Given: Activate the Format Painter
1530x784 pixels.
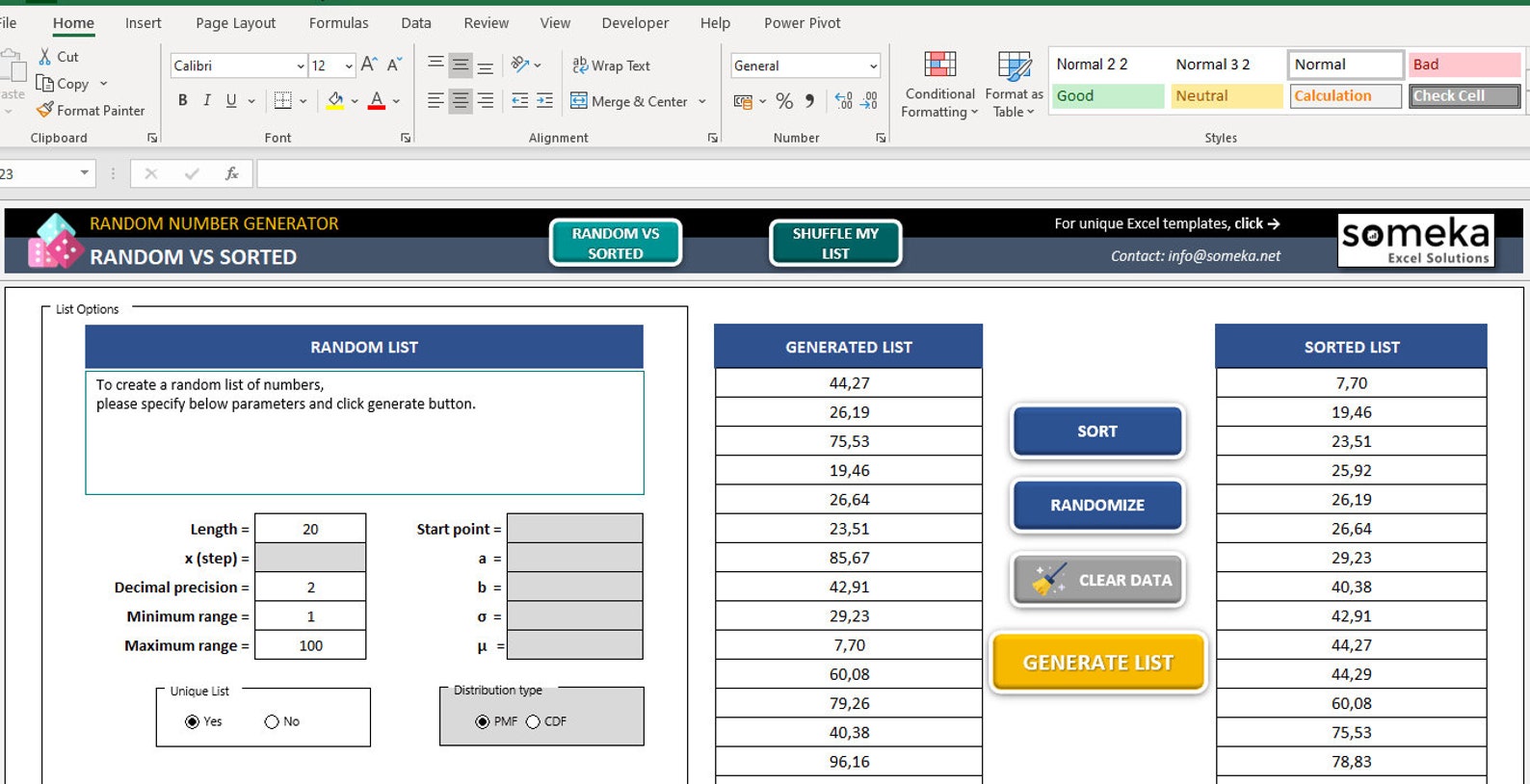Looking at the screenshot, I should [91, 111].
